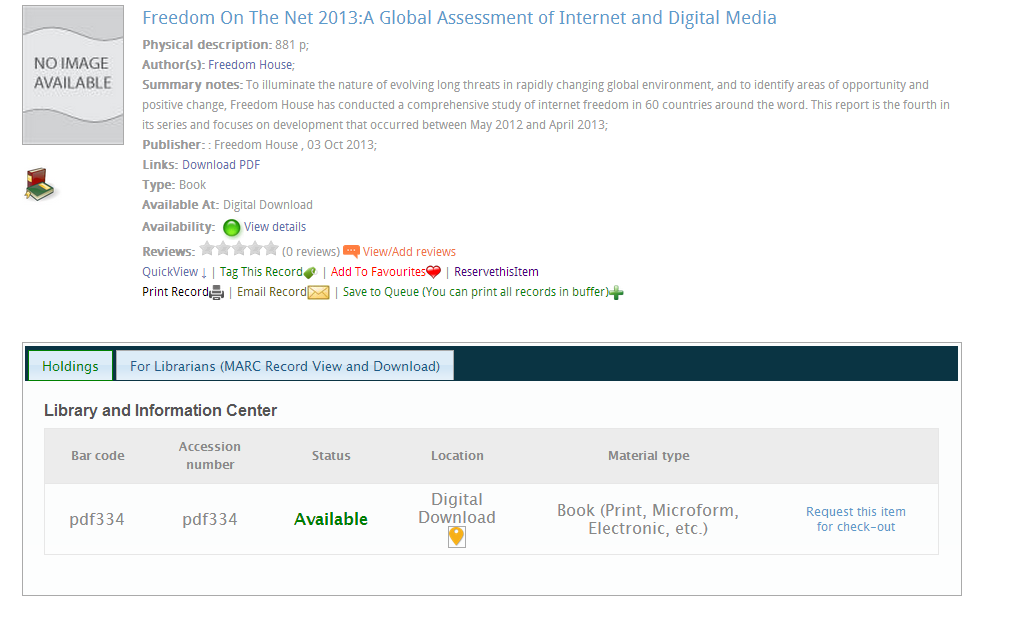Click the yellow location pin under Digital Download

pos(456,537)
